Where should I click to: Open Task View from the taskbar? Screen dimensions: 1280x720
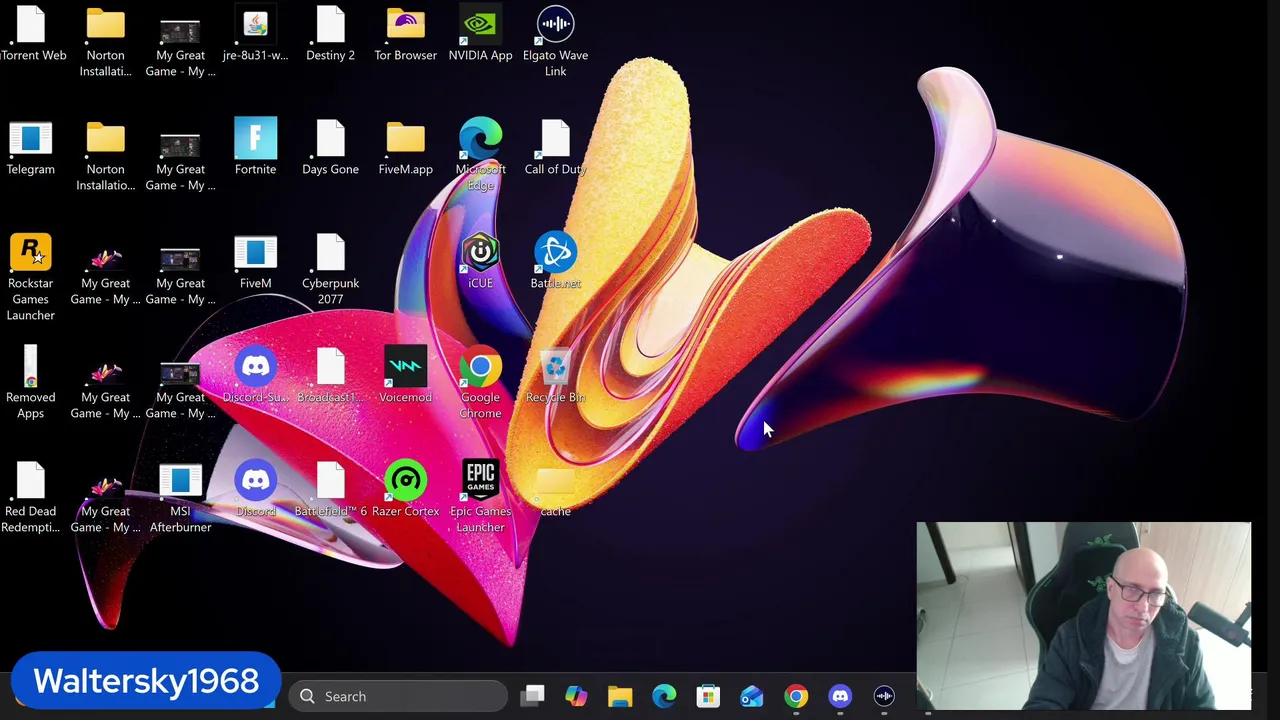pos(532,696)
